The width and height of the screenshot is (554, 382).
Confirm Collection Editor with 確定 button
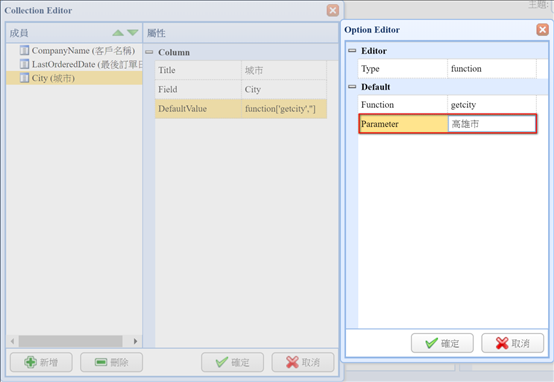232,362
